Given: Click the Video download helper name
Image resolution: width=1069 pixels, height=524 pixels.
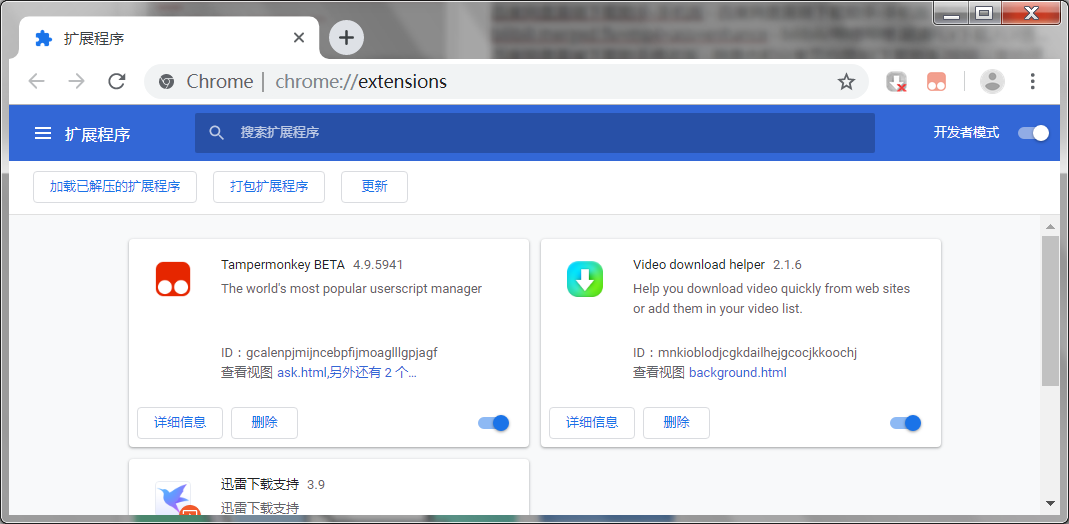Looking at the screenshot, I should point(699,264).
